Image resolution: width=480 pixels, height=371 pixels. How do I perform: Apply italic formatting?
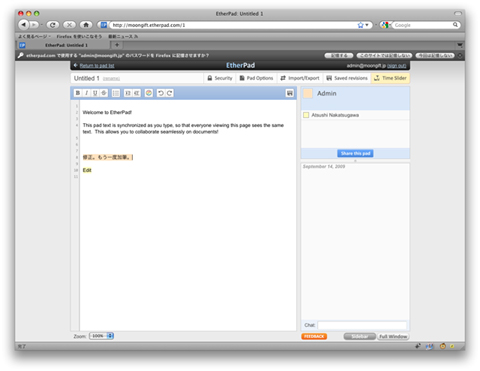86,93
